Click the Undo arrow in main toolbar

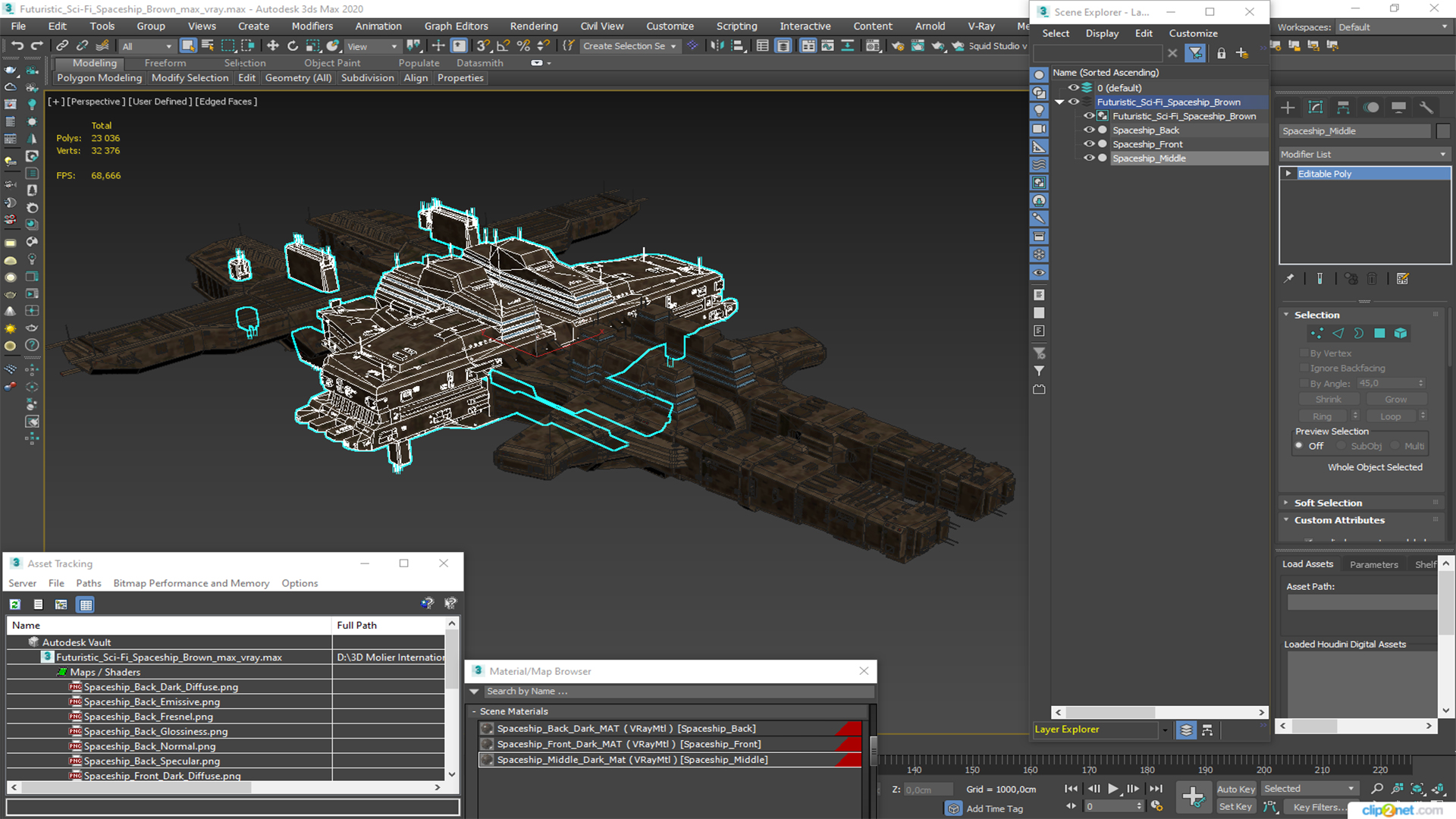click(17, 46)
